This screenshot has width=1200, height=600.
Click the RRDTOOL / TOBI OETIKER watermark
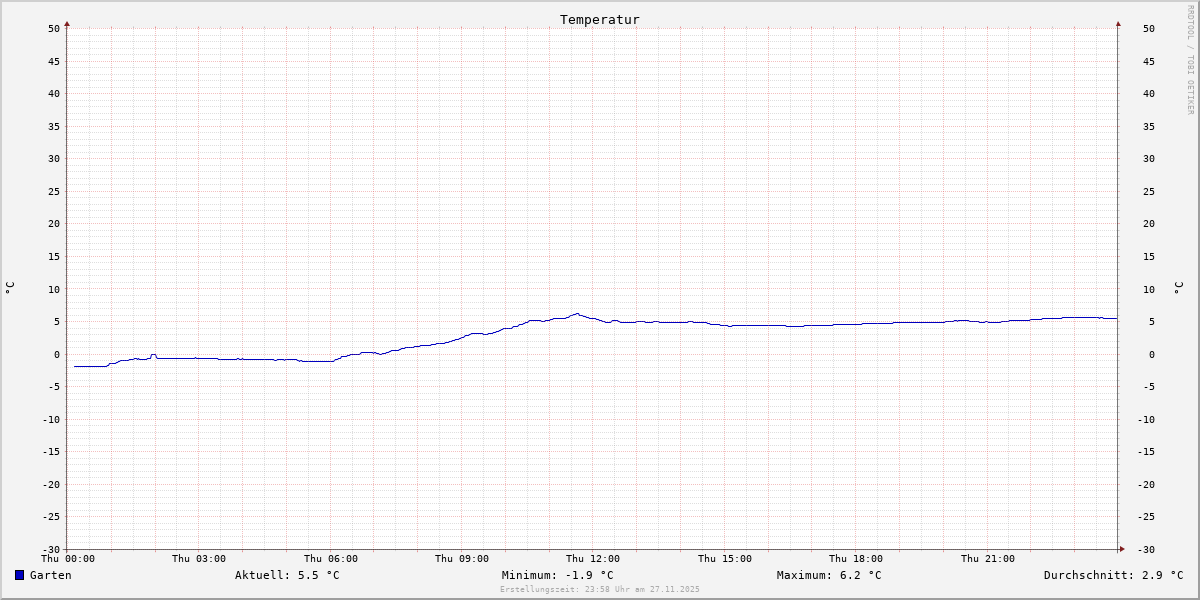point(1190,60)
